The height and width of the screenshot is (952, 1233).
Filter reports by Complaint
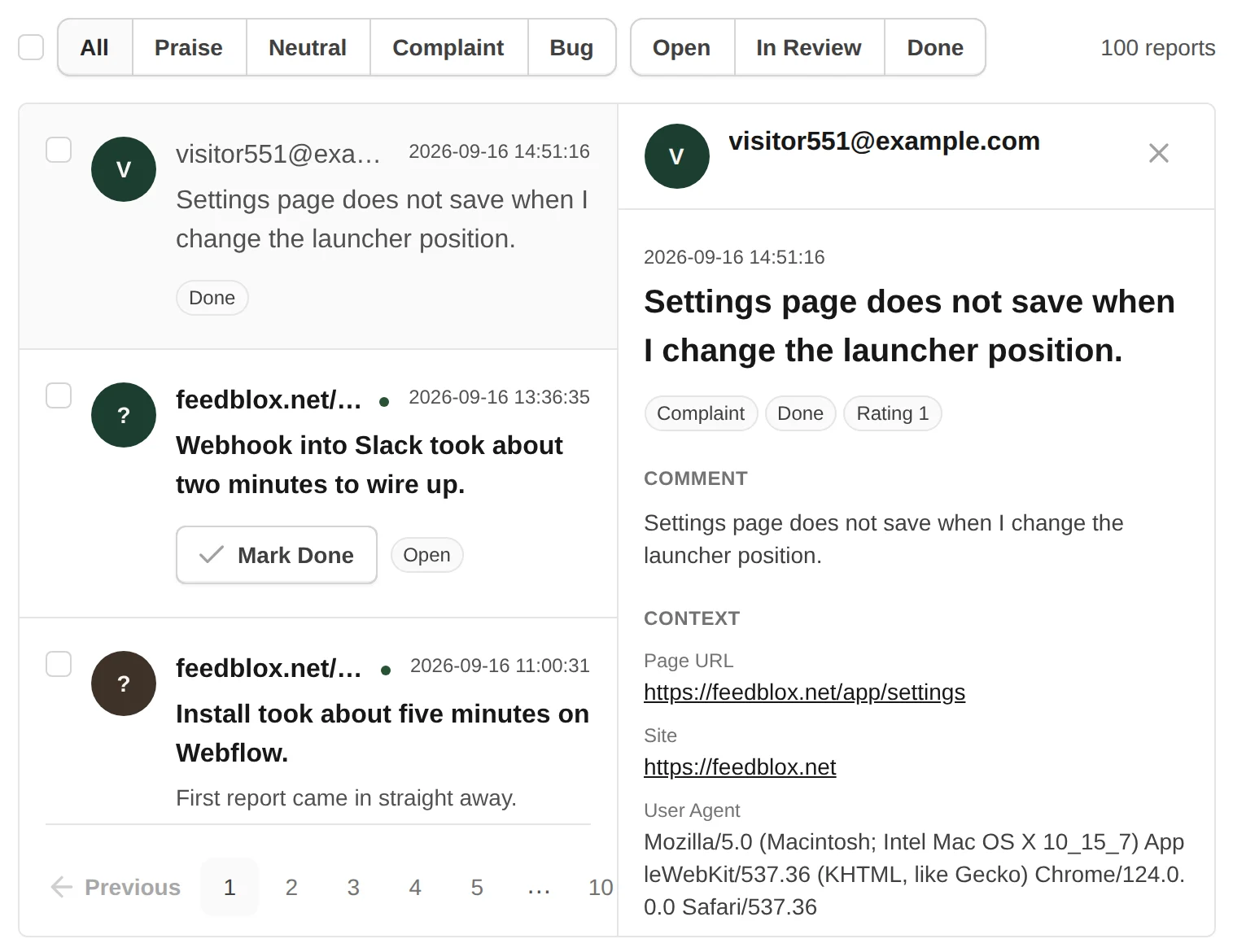pos(448,47)
